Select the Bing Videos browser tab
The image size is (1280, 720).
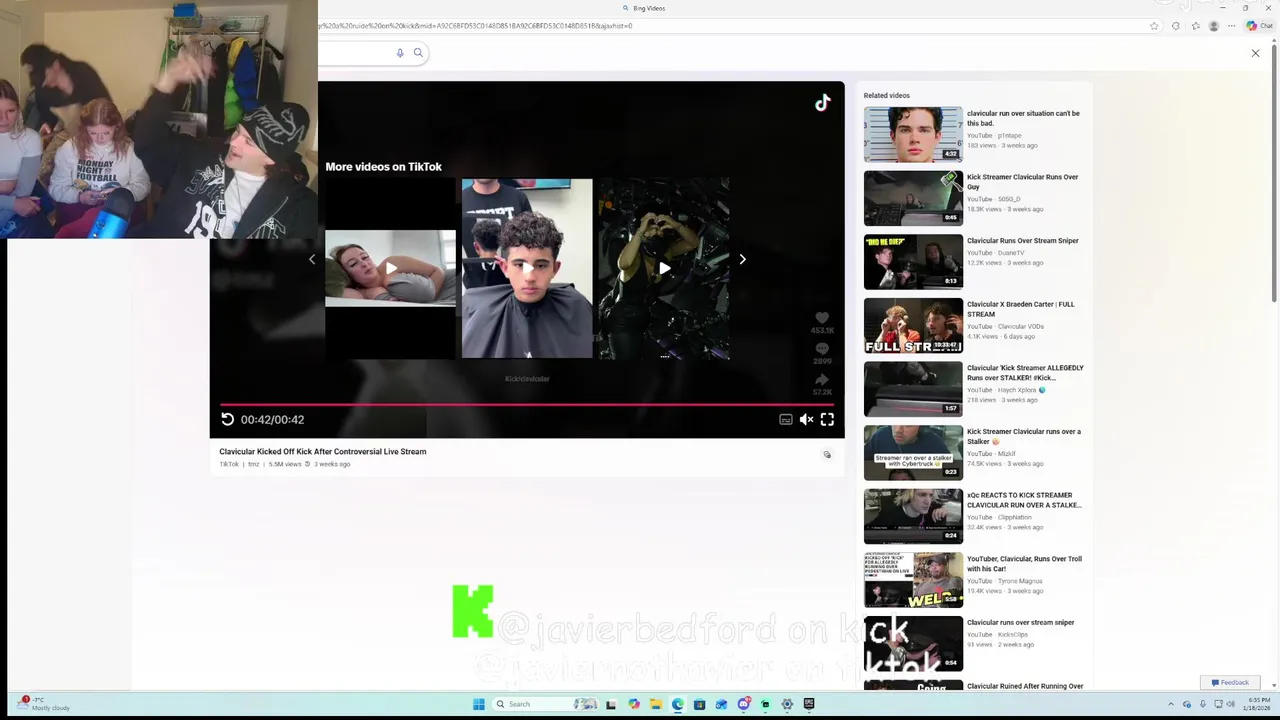pyautogui.click(x=644, y=8)
